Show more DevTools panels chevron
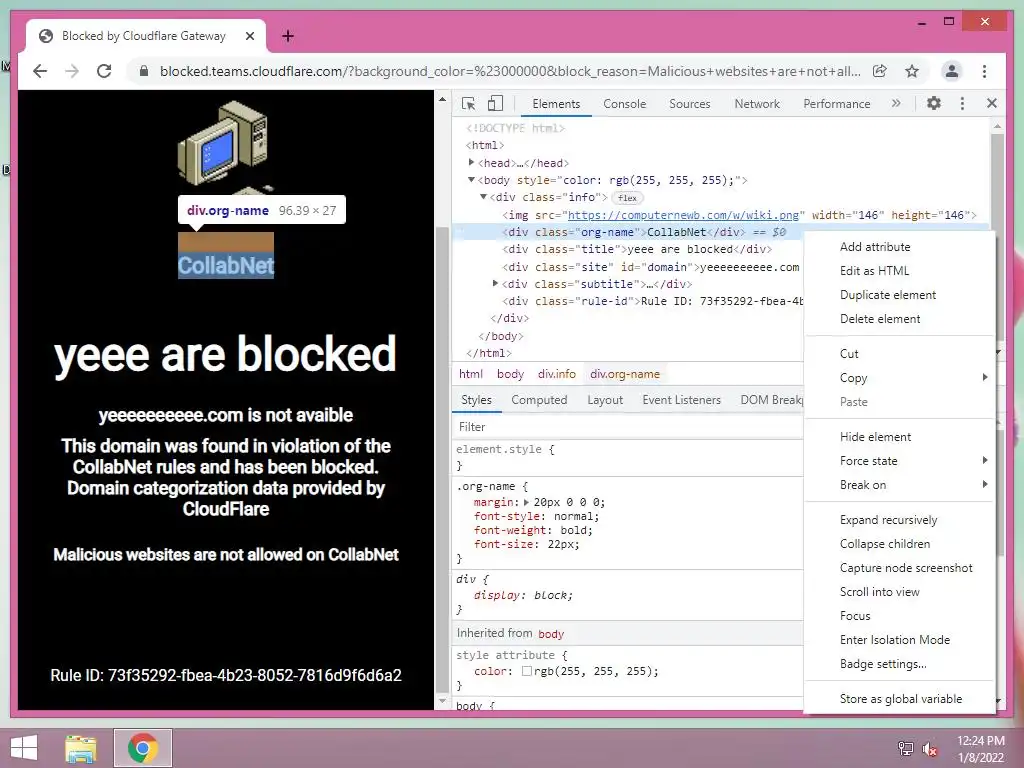Screen dimensions: 1024x768 896,103
